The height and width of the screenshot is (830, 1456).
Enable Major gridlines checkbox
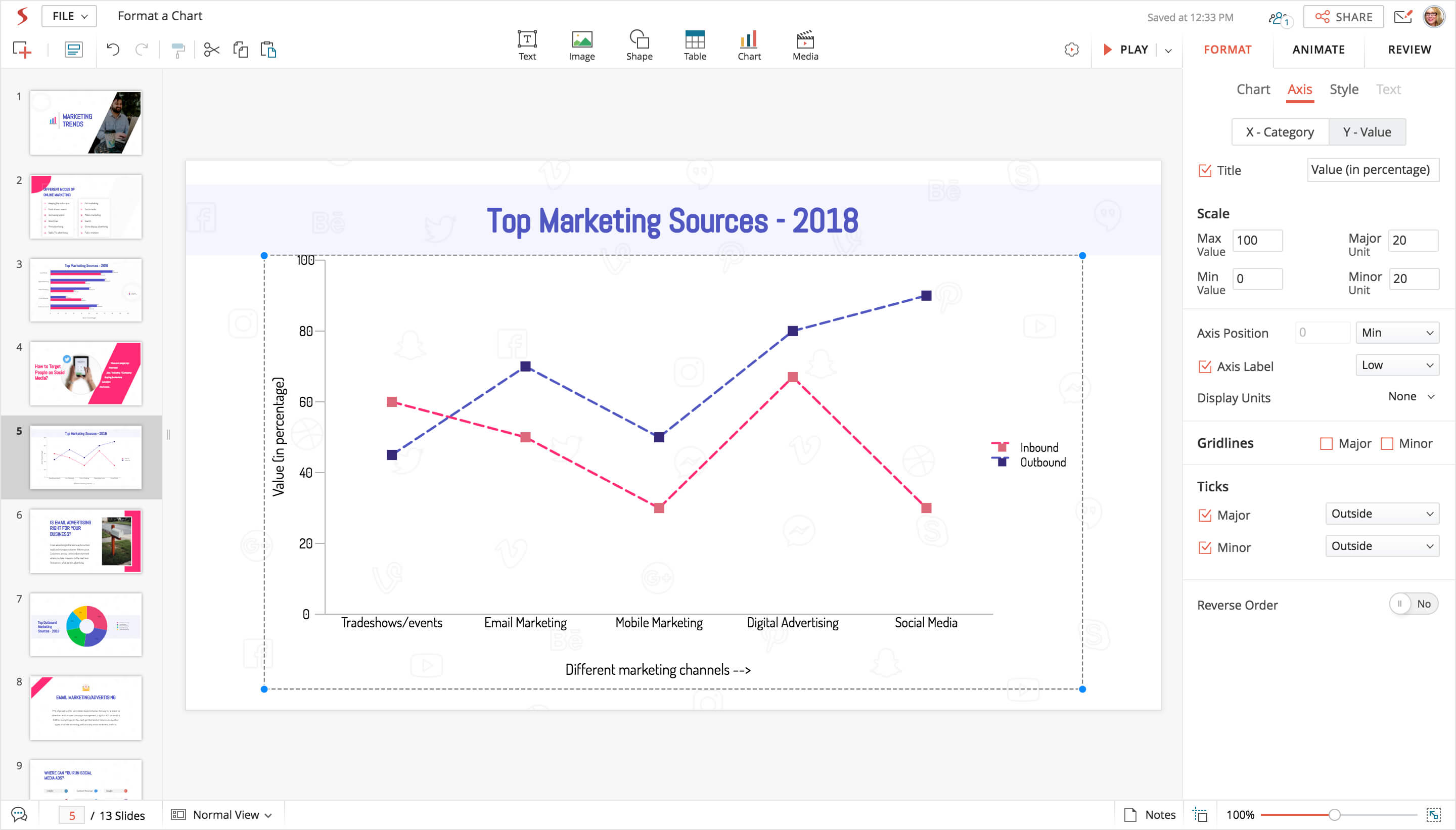click(x=1326, y=443)
